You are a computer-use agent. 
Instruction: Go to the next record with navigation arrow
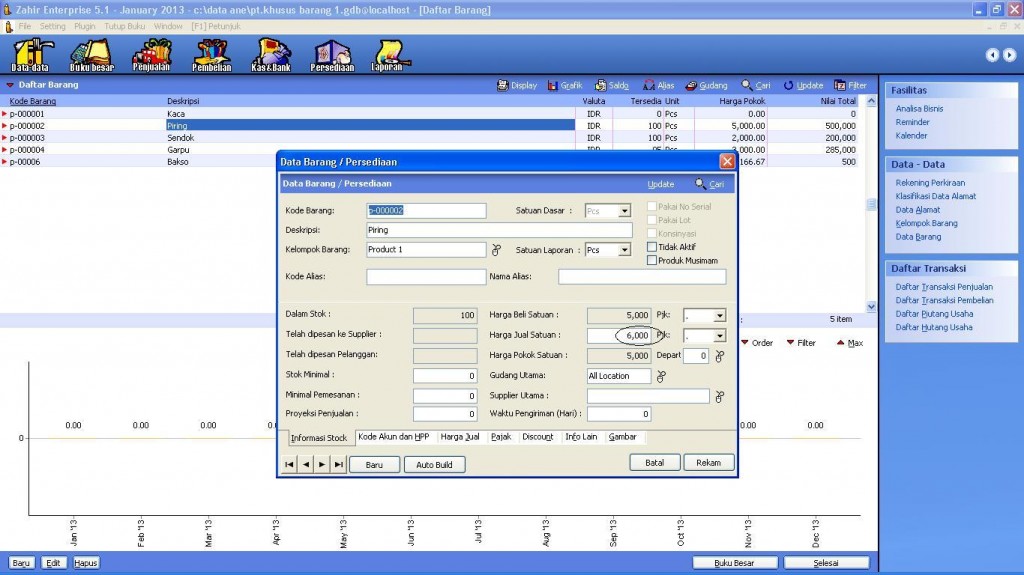pos(322,465)
